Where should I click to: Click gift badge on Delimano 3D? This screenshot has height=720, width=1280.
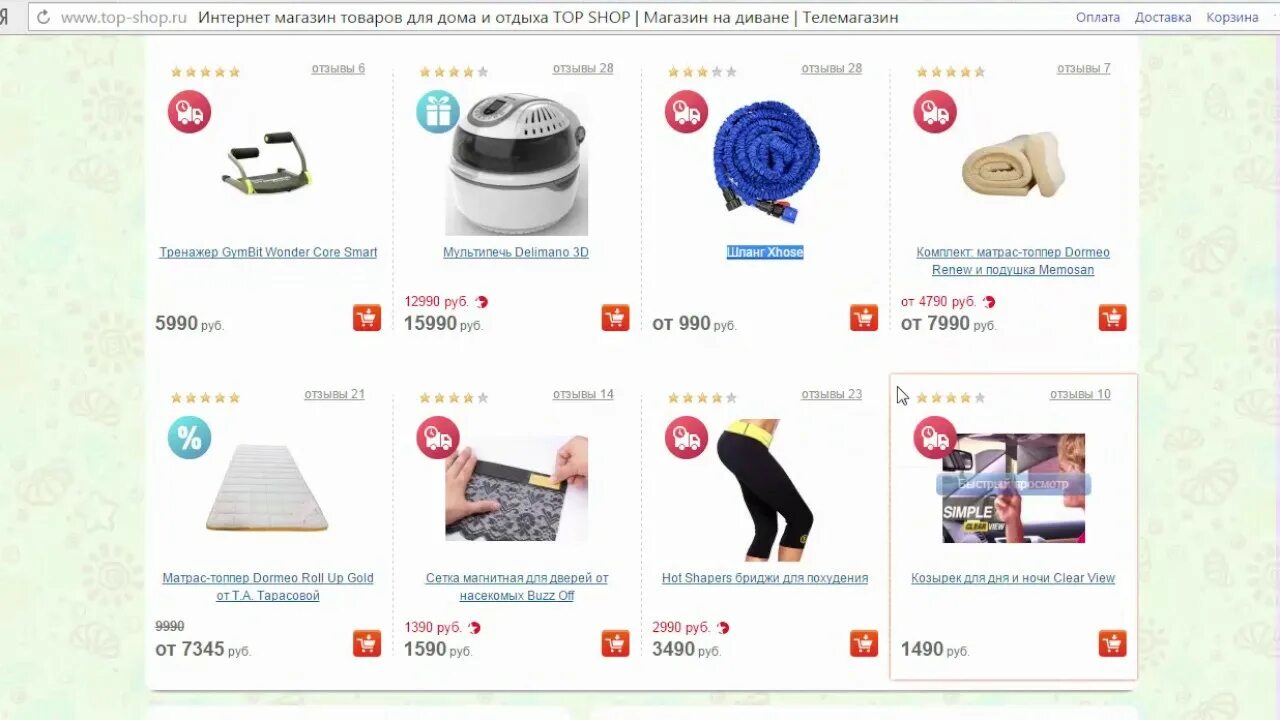point(438,111)
